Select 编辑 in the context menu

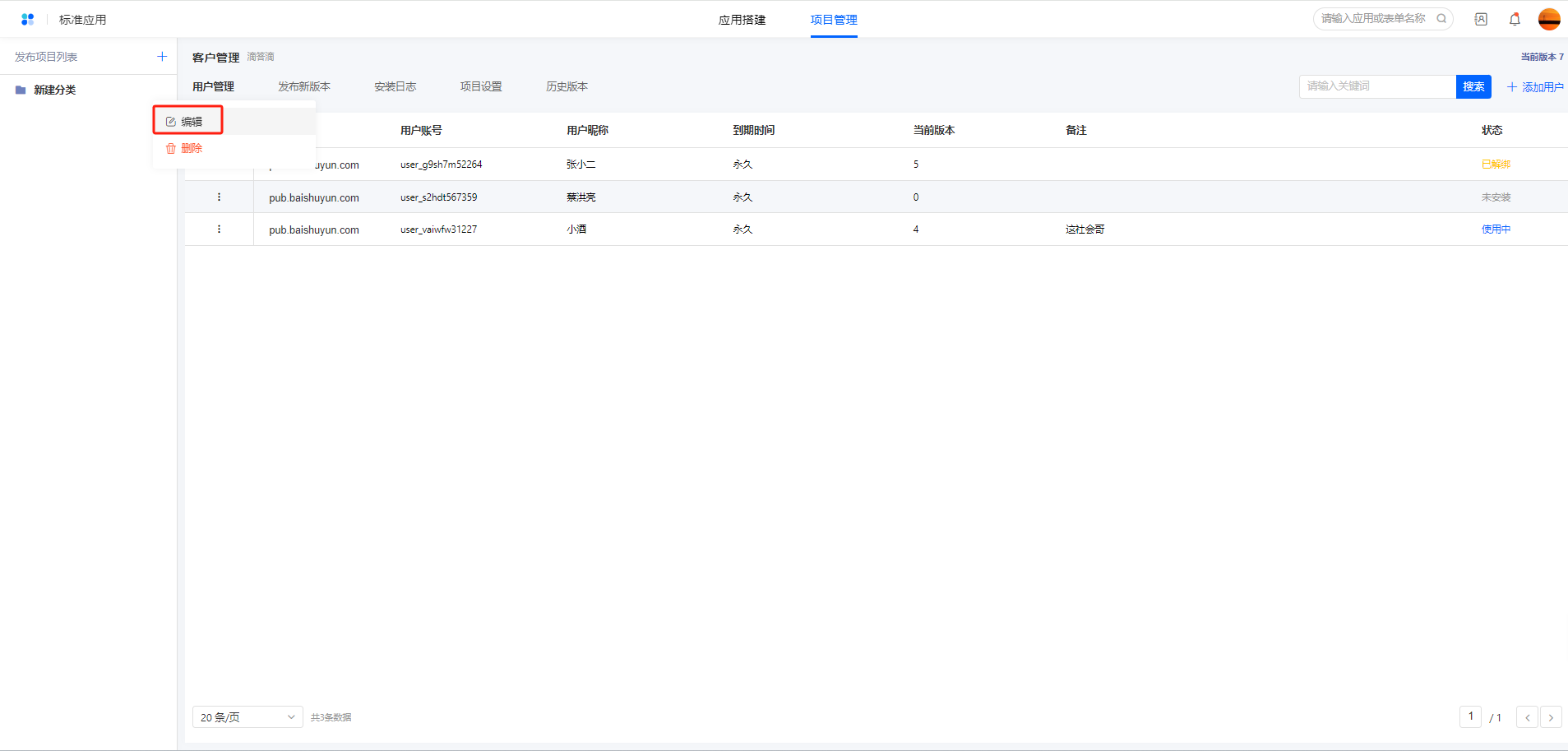pyautogui.click(x=188, y=121)
